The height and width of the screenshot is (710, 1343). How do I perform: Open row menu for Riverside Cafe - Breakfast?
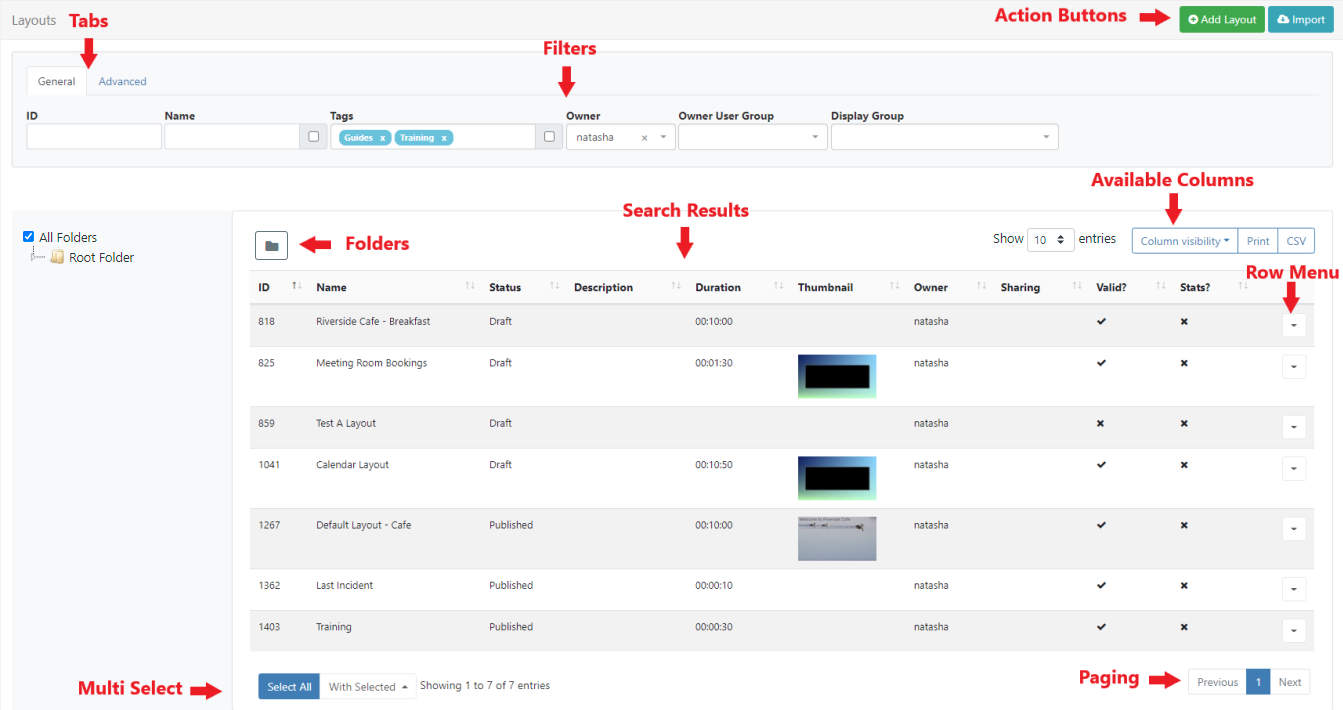tap(1293, 325)
